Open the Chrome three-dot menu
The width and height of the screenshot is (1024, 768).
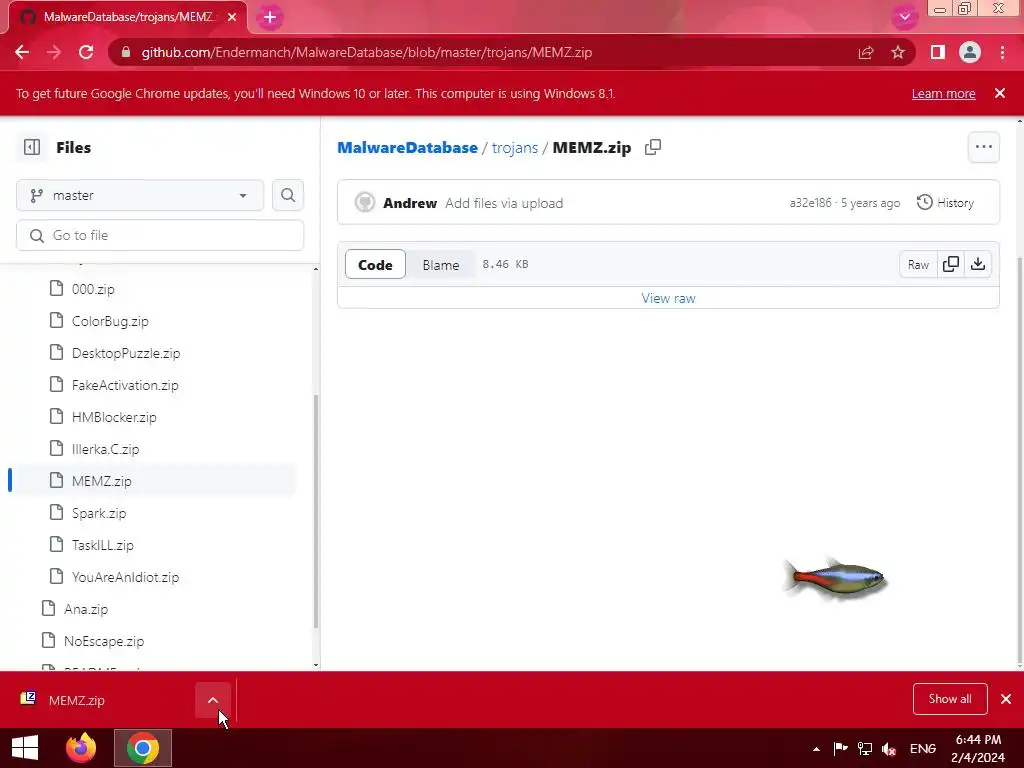coord(1002,52)
